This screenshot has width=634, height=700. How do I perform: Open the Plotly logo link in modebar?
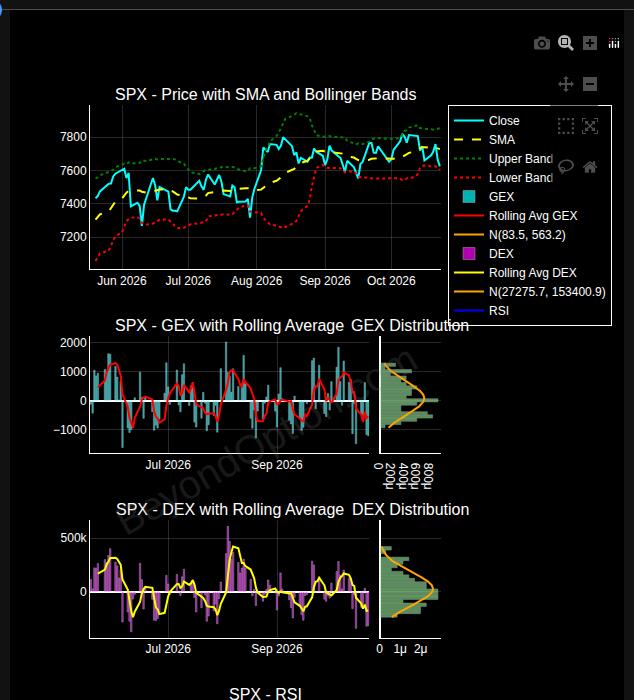coord(614,43)
